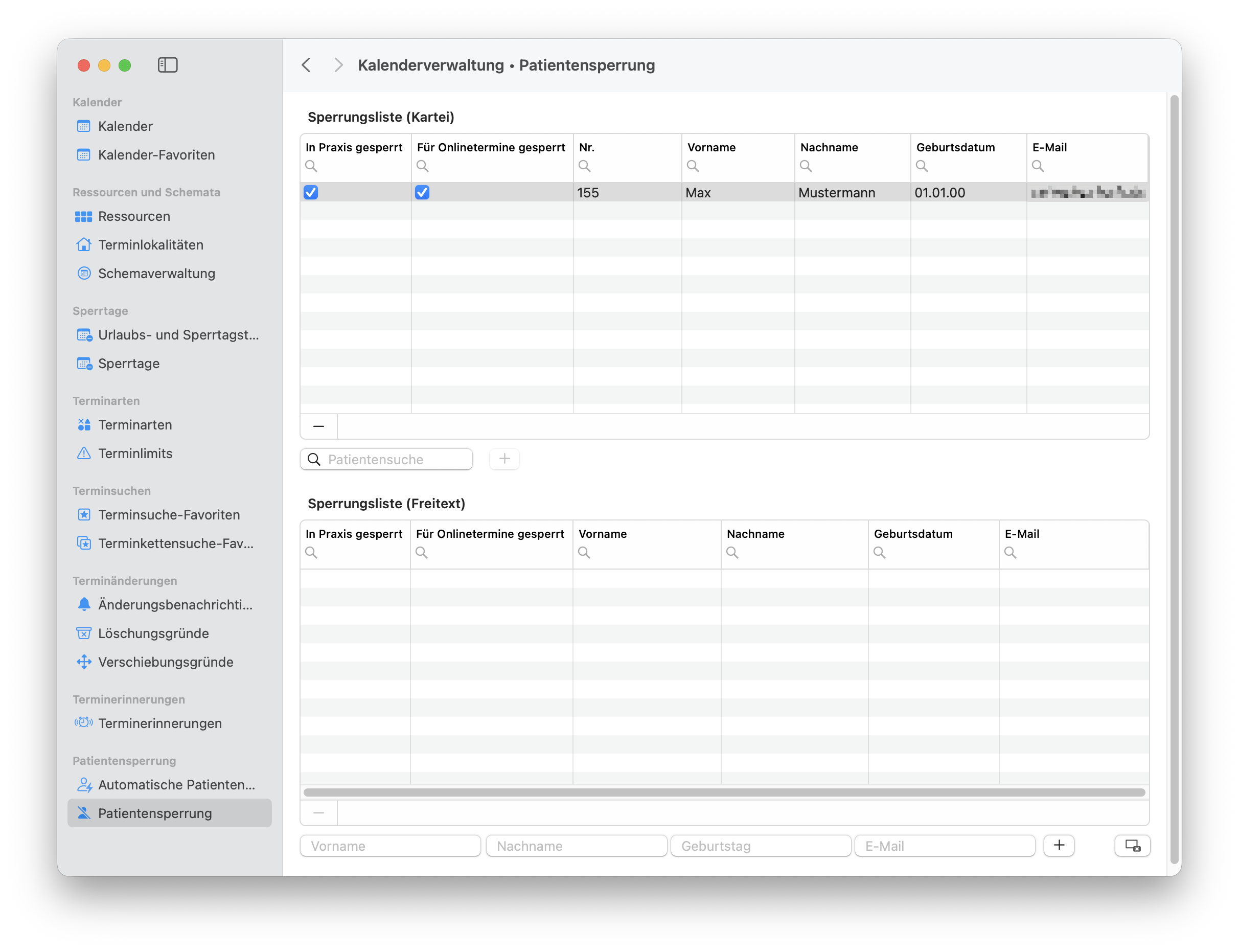Open Automatische Patienten... entry

[x=169, y=784]
